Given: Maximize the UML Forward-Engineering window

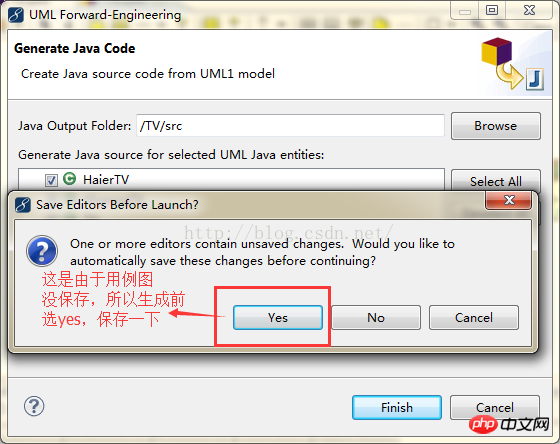Looking at the screenshot, I should [x=492, y=10].
